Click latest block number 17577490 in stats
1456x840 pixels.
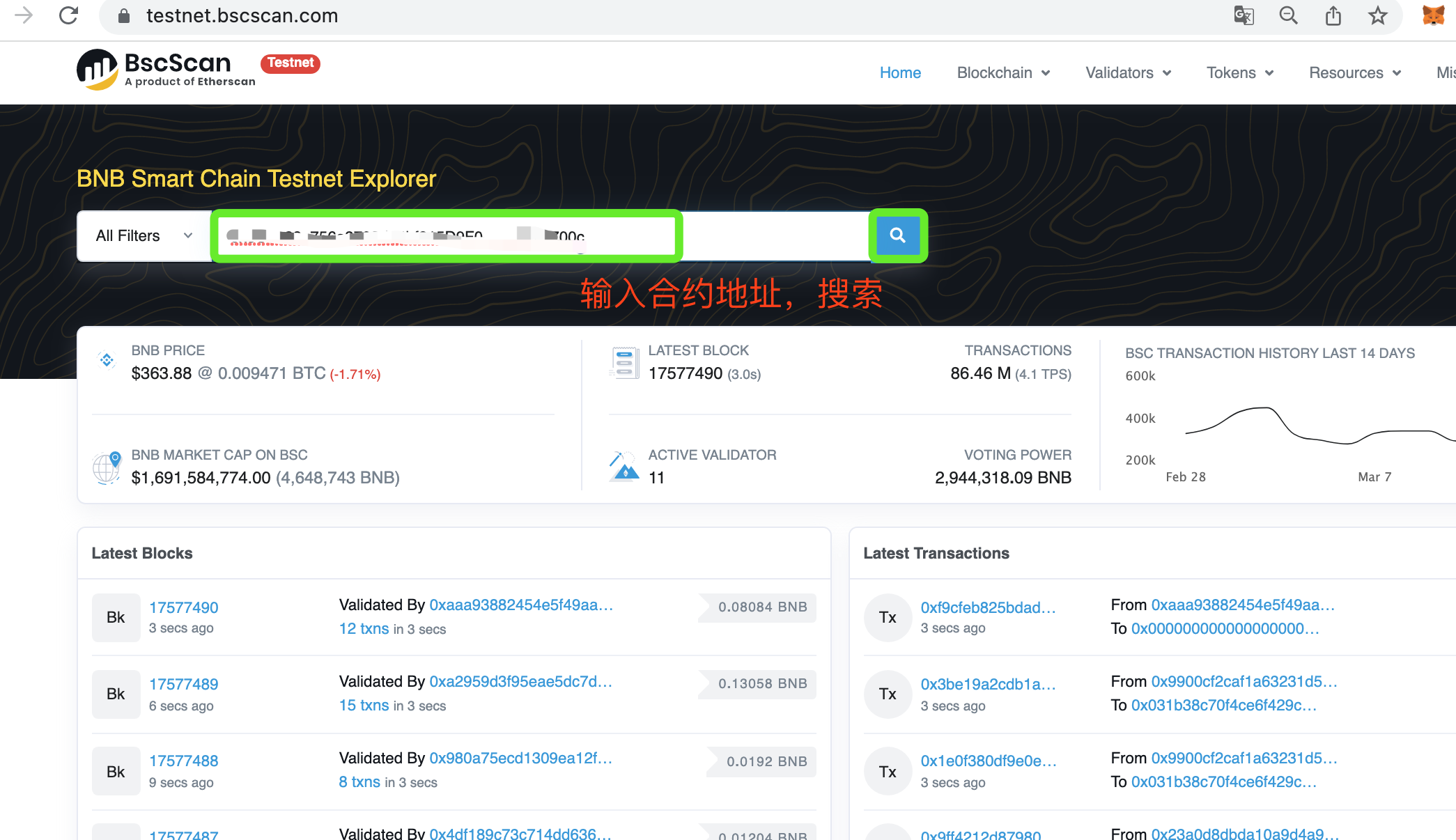click(685, 373)
